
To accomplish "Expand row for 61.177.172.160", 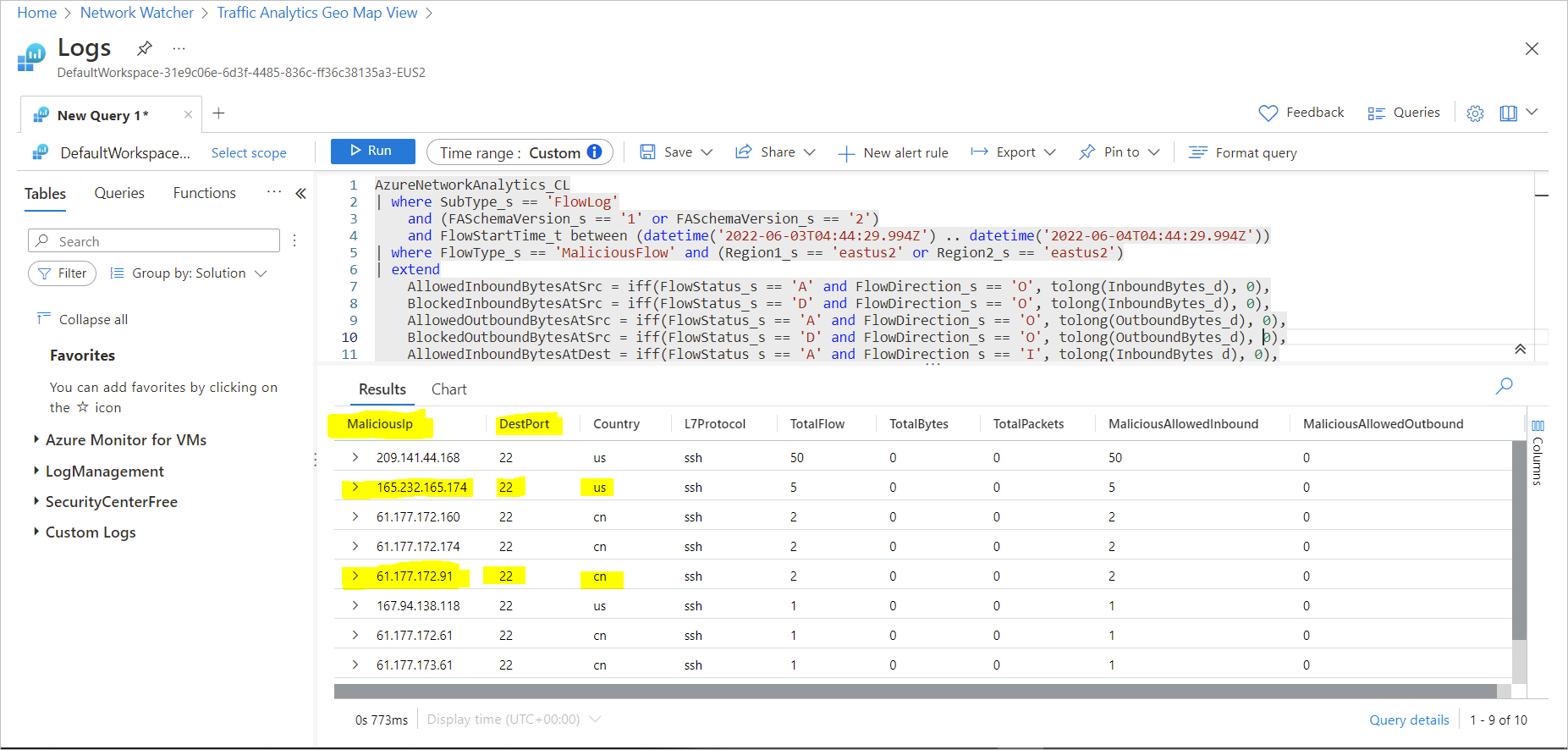I will click(355, 516).
